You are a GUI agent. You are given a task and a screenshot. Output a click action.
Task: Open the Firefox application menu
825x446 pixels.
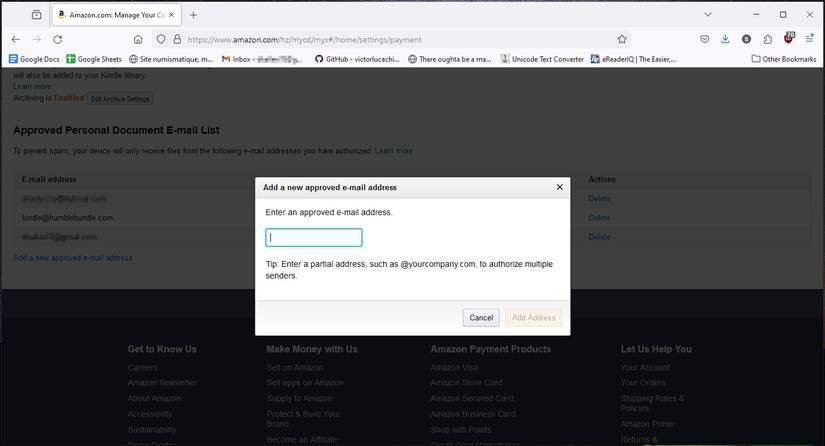tap(809, 39)
